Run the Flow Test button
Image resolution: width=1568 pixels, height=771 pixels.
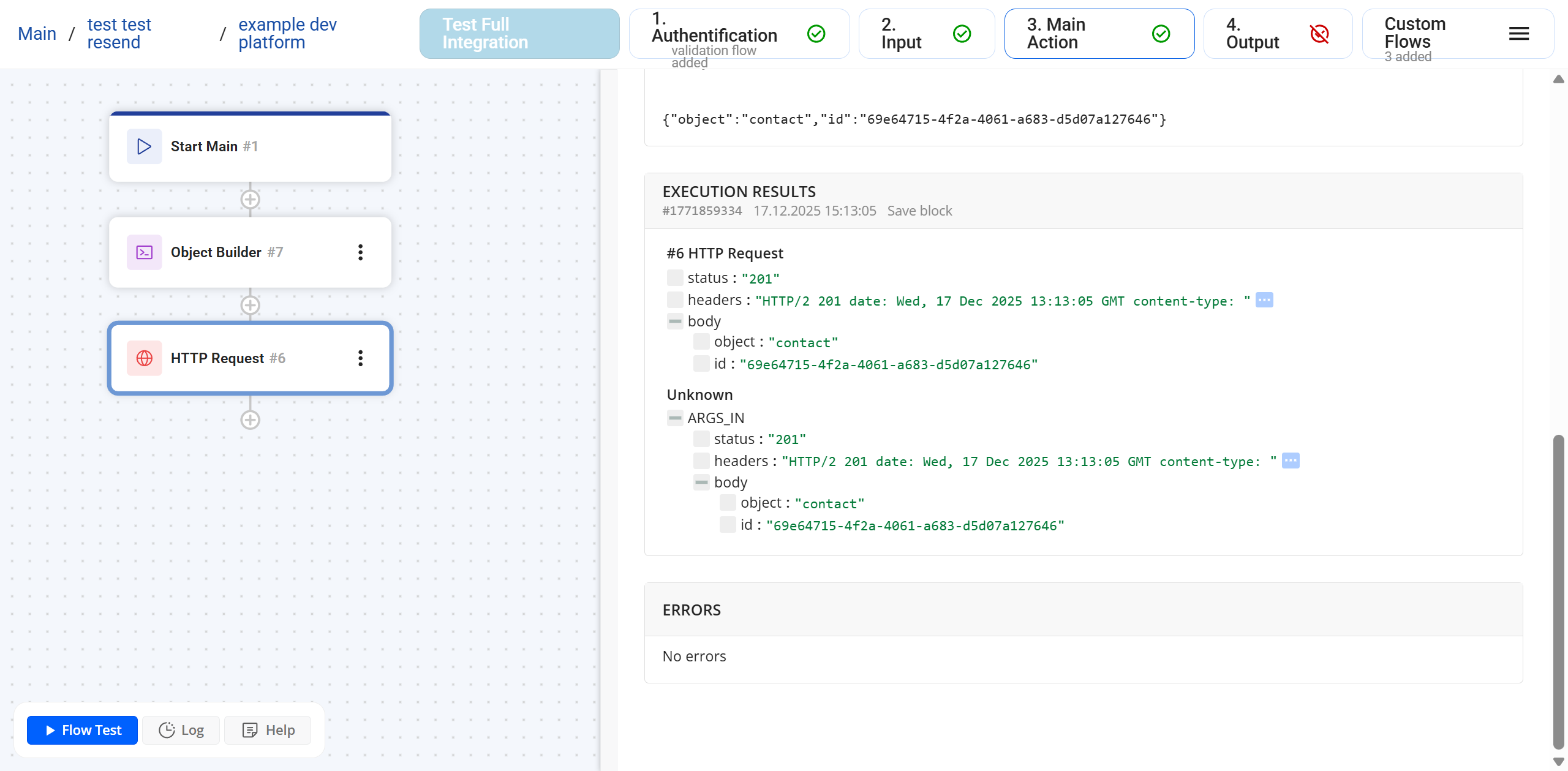tap(83, 730)
